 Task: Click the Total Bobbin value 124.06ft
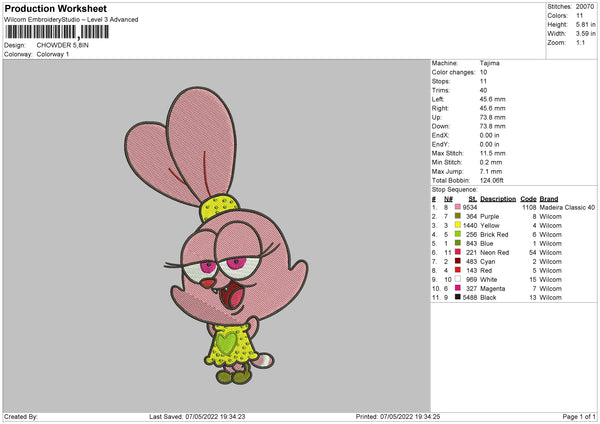coord(492,180)
